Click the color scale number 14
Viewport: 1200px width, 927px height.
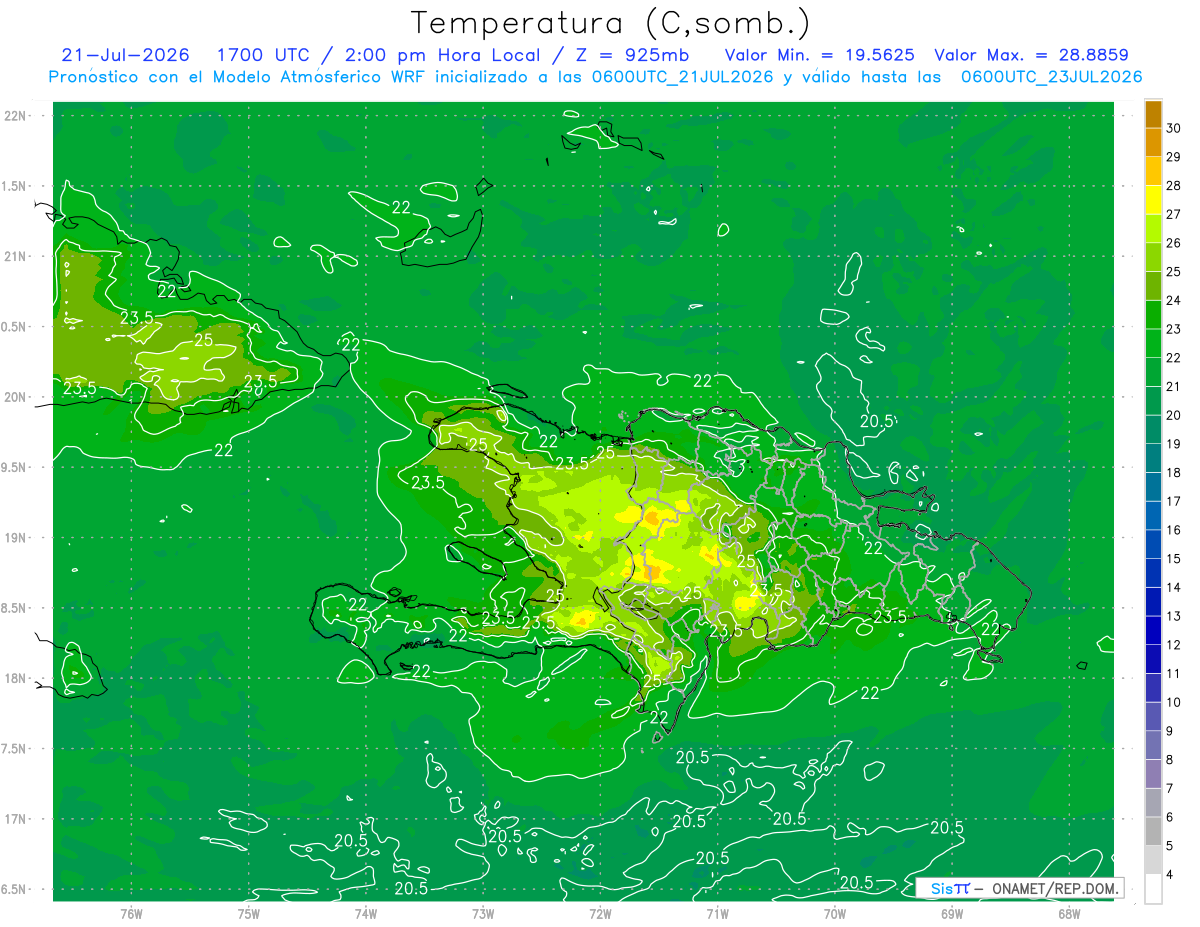tap(1174, 588)
